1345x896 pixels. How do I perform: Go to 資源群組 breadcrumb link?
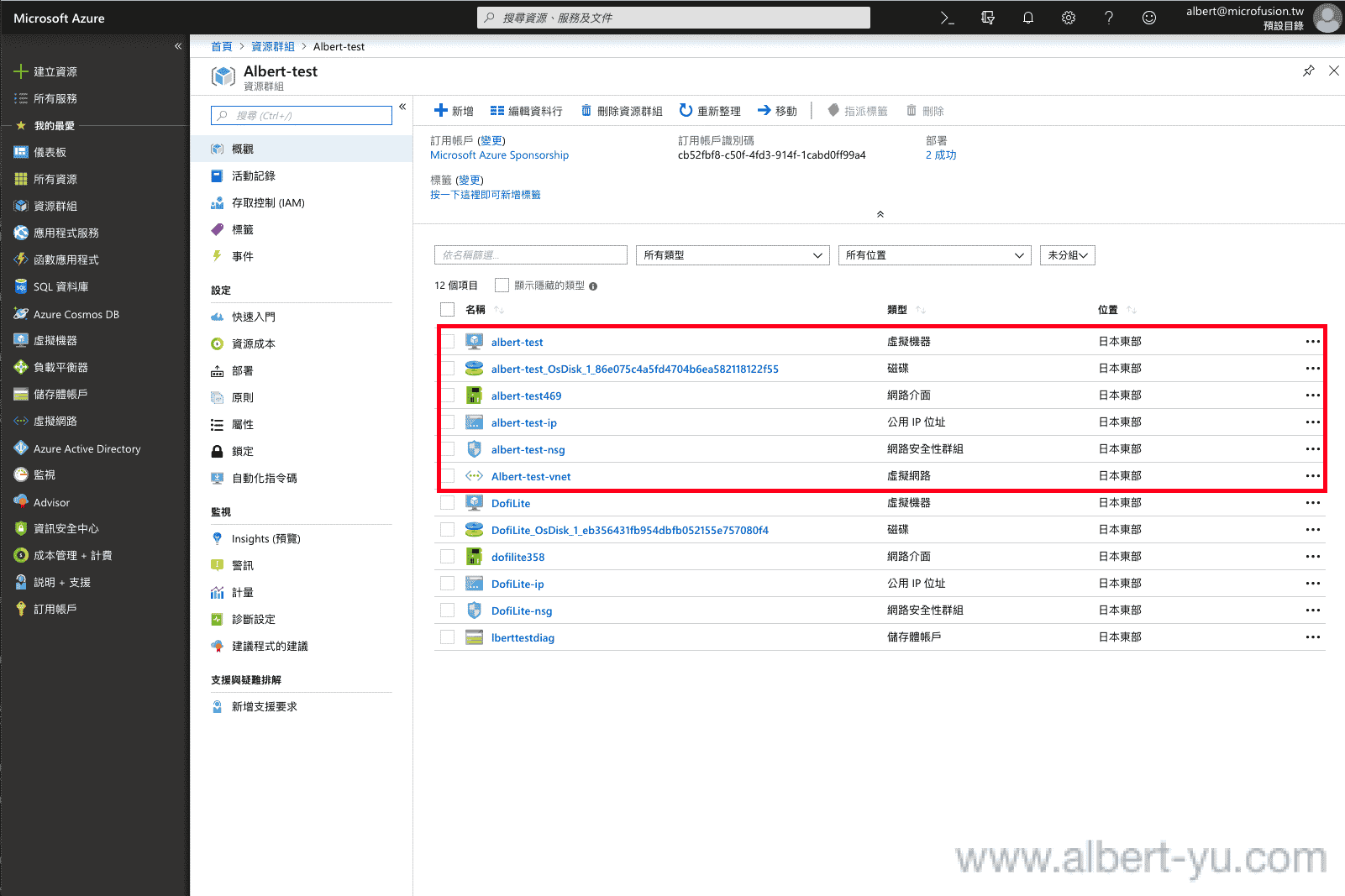(273, 46)
